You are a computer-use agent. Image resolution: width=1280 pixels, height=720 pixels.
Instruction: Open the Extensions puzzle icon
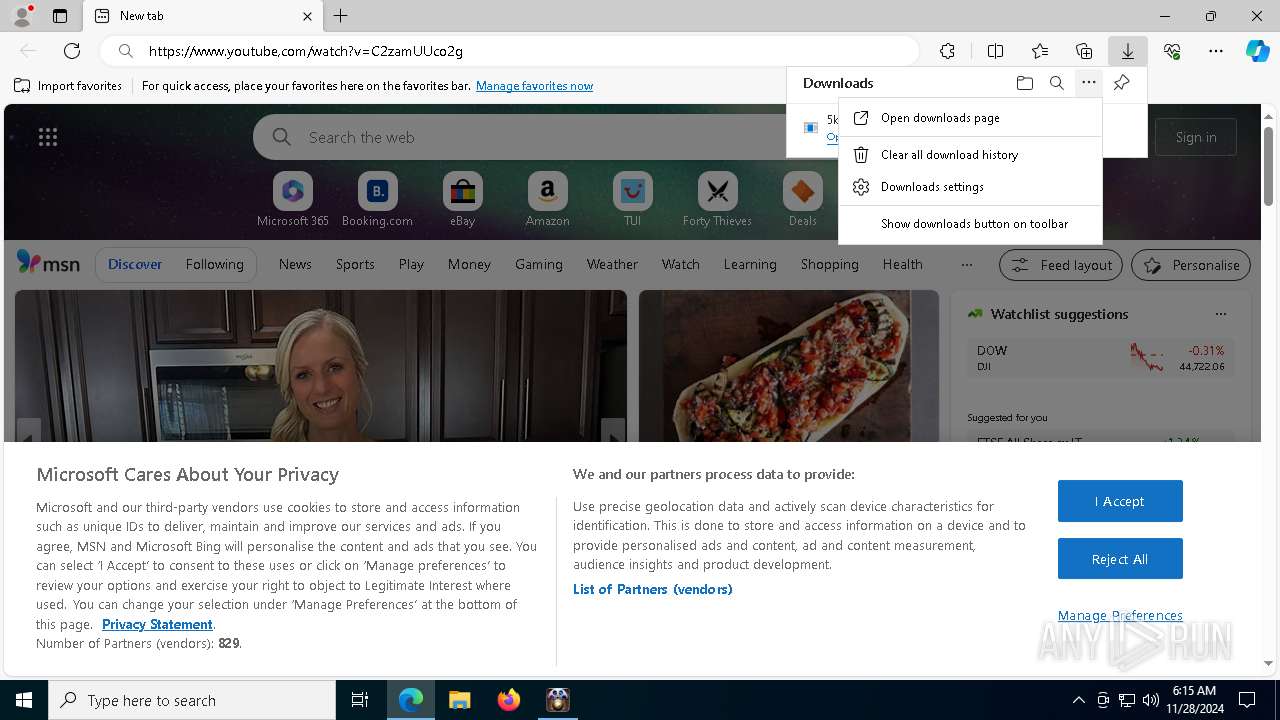point(948,51)
